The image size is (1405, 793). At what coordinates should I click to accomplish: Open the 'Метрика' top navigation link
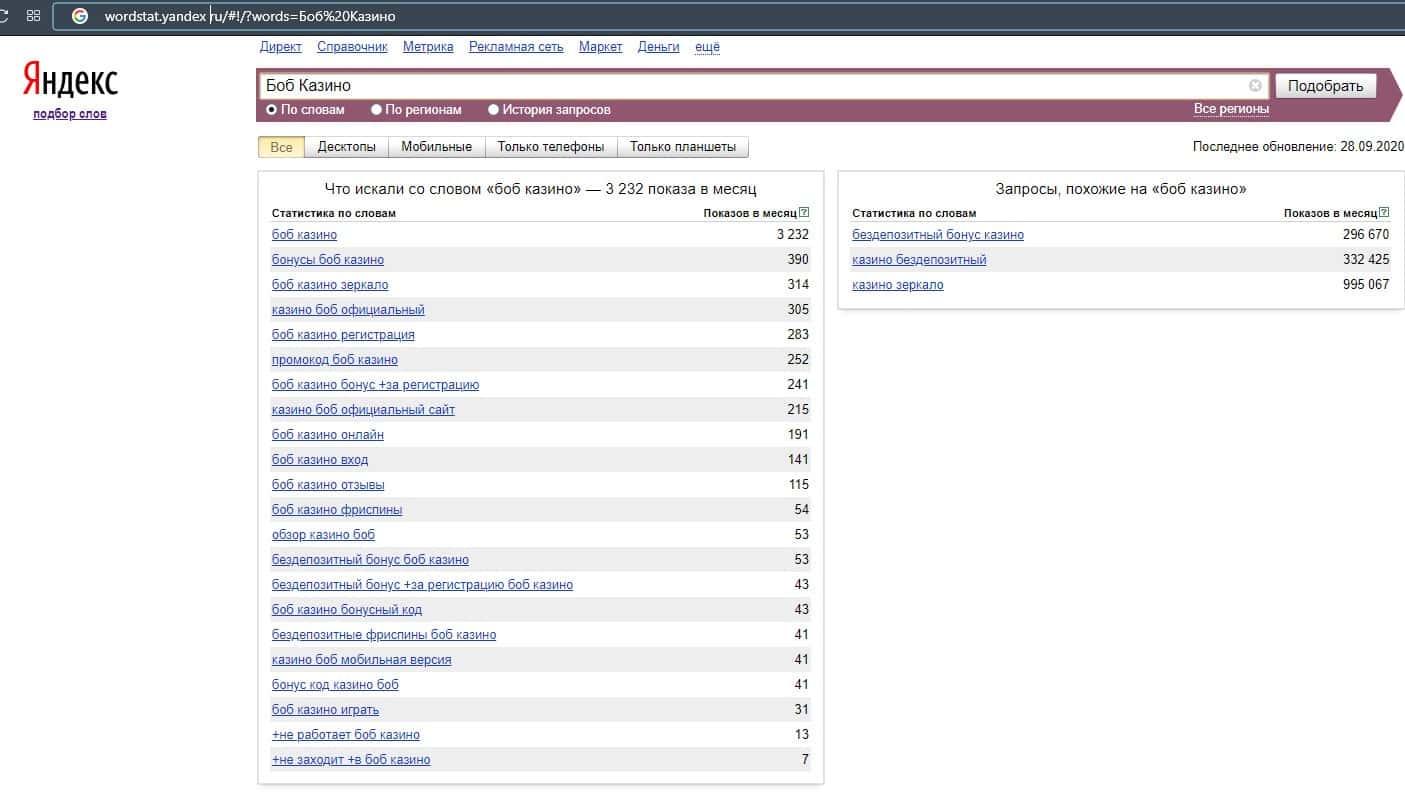428,47
